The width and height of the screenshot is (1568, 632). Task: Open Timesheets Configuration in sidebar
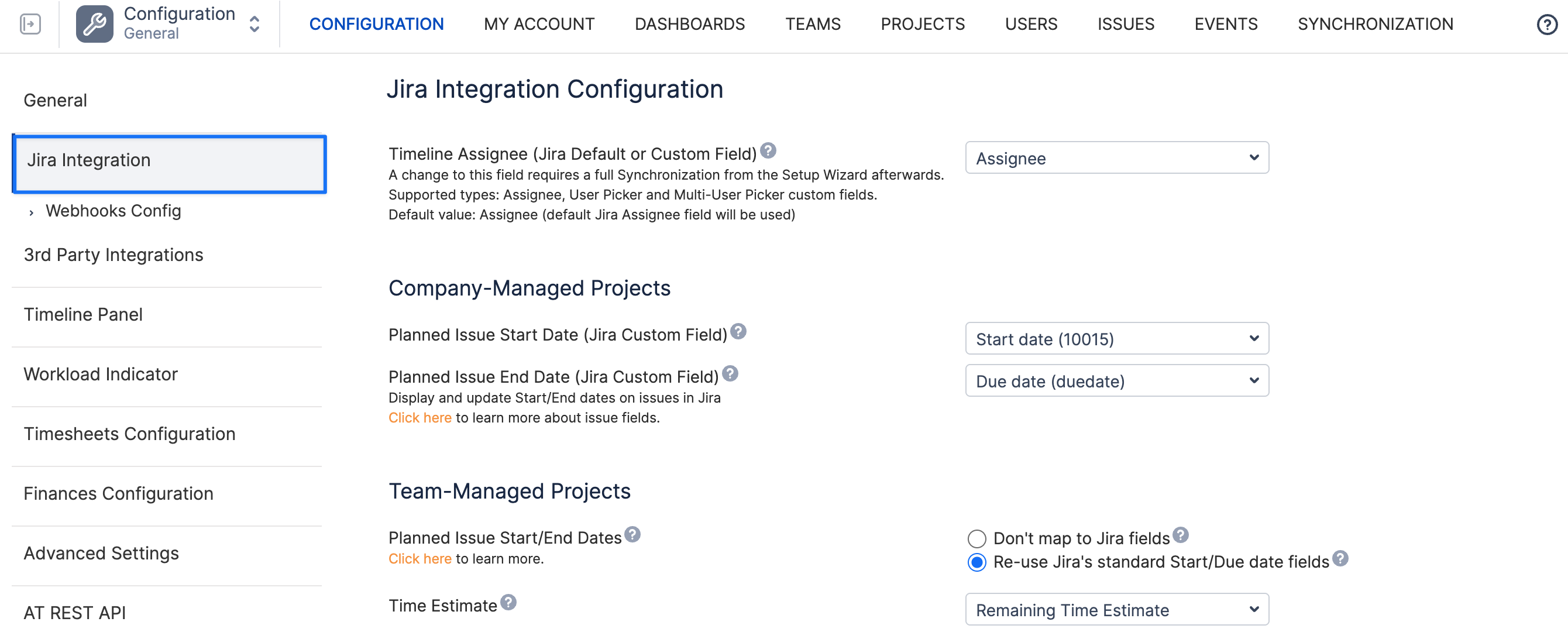[129, 434]
